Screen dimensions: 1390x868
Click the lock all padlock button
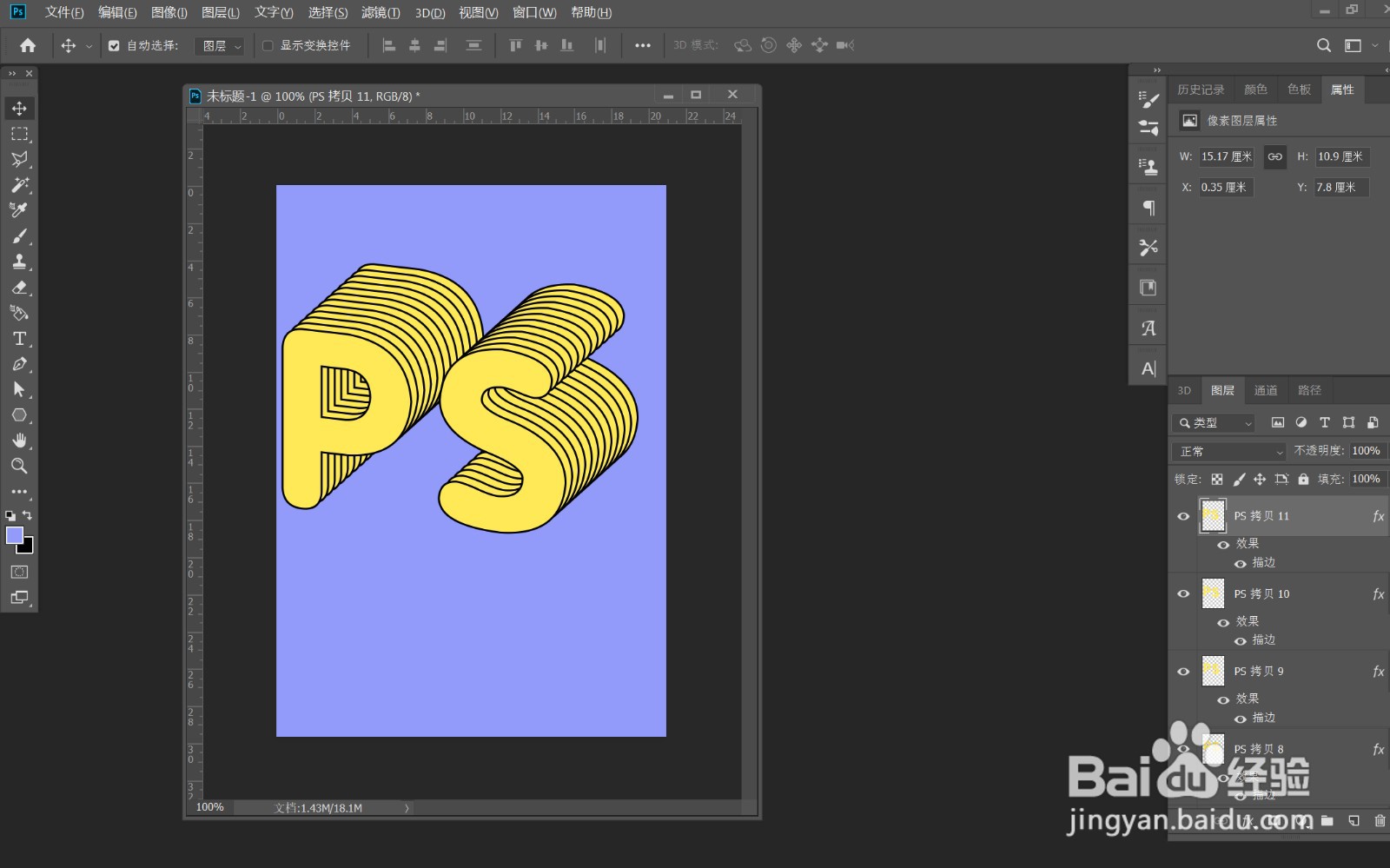(x=1303, y=479)
